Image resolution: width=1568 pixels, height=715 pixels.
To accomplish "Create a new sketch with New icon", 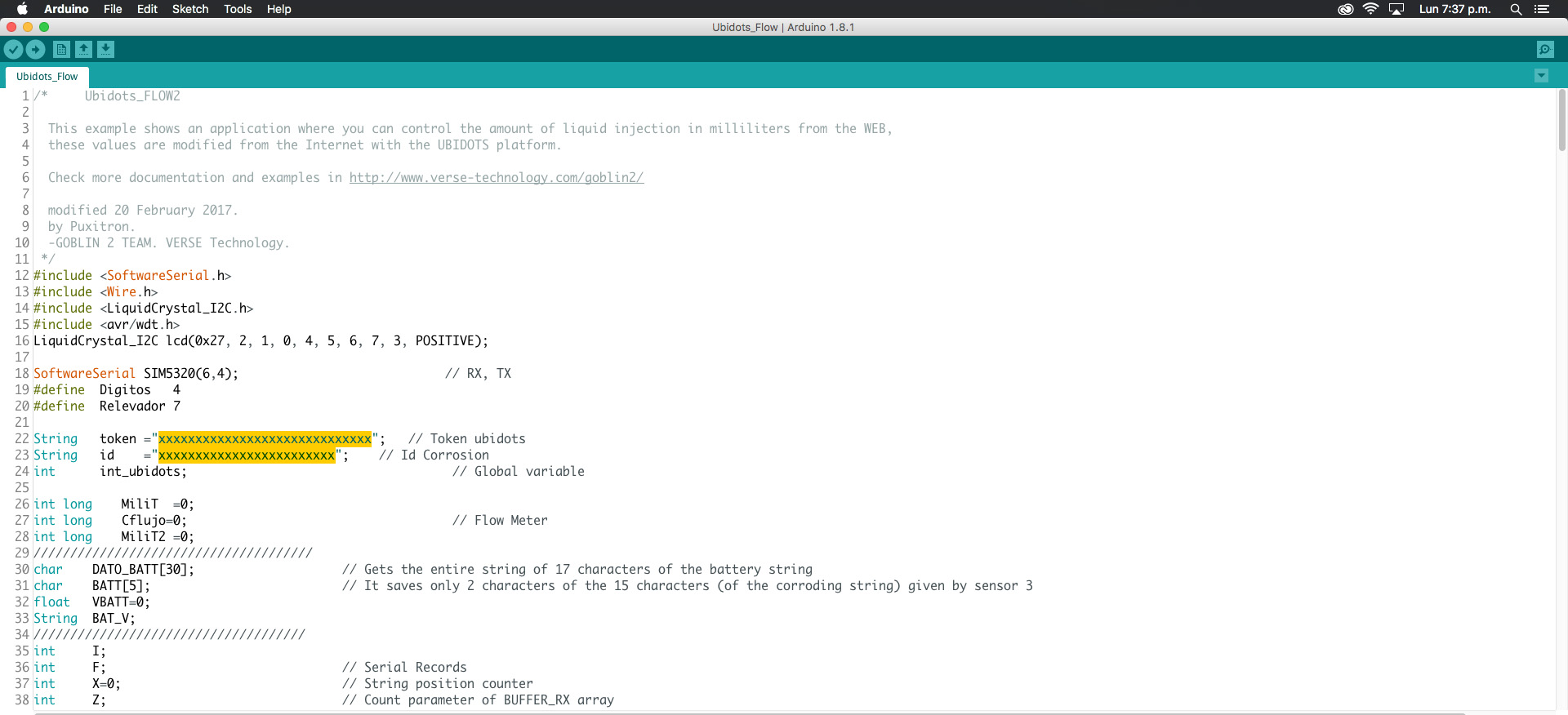I will point(61,50).
